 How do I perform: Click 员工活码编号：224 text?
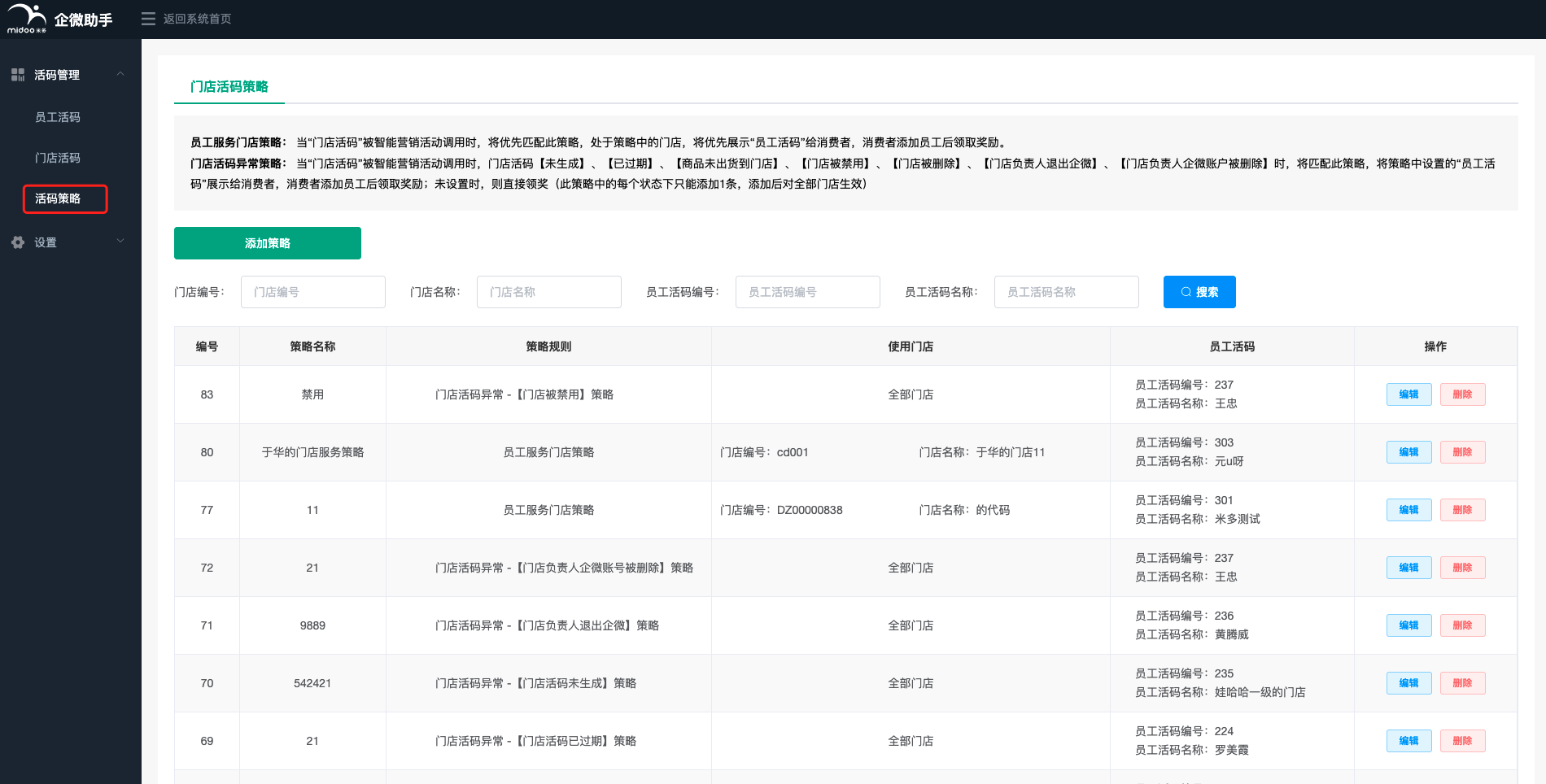[1185, 731]
